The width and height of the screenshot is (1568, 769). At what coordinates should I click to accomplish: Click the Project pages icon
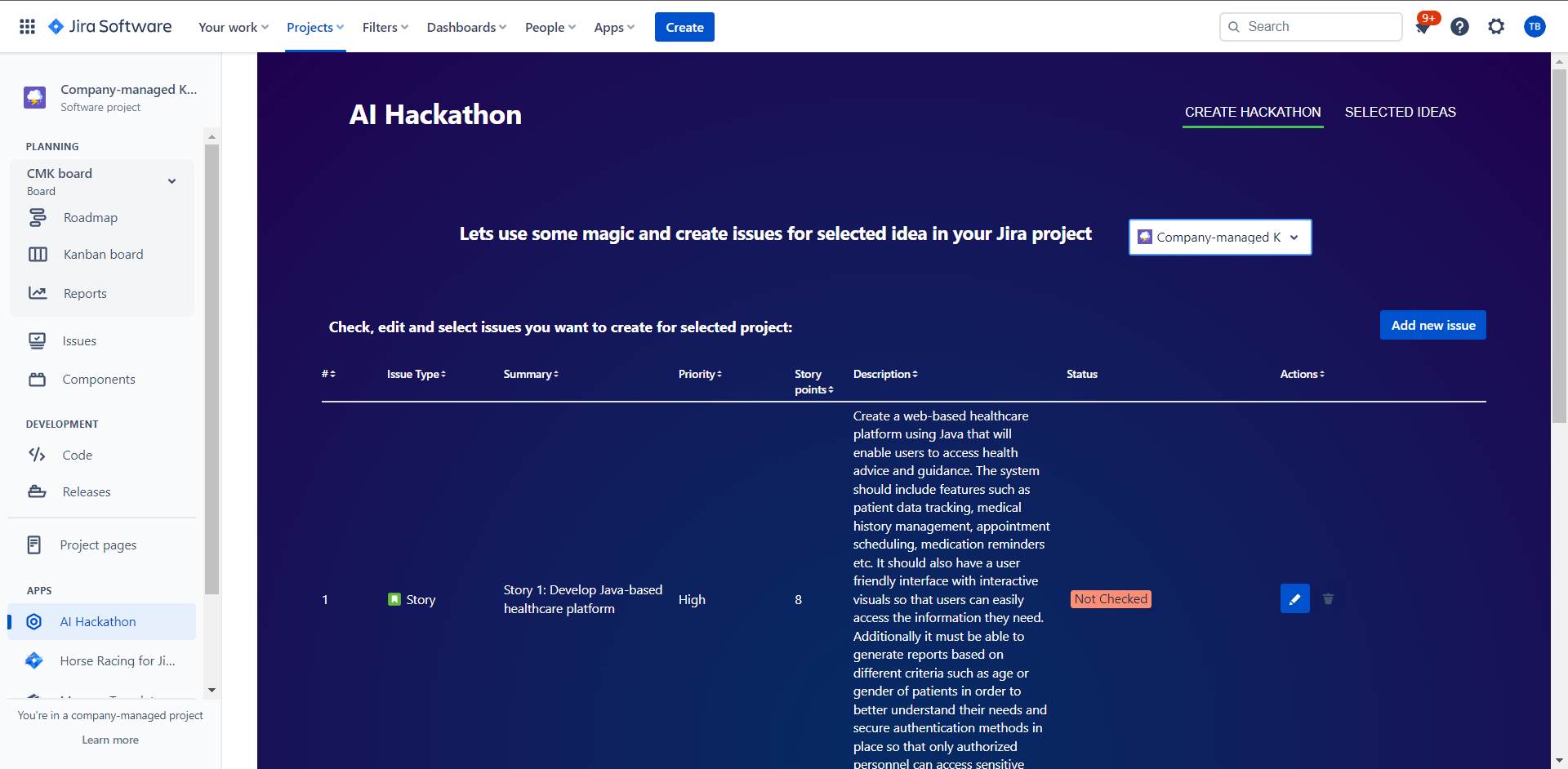34,545
